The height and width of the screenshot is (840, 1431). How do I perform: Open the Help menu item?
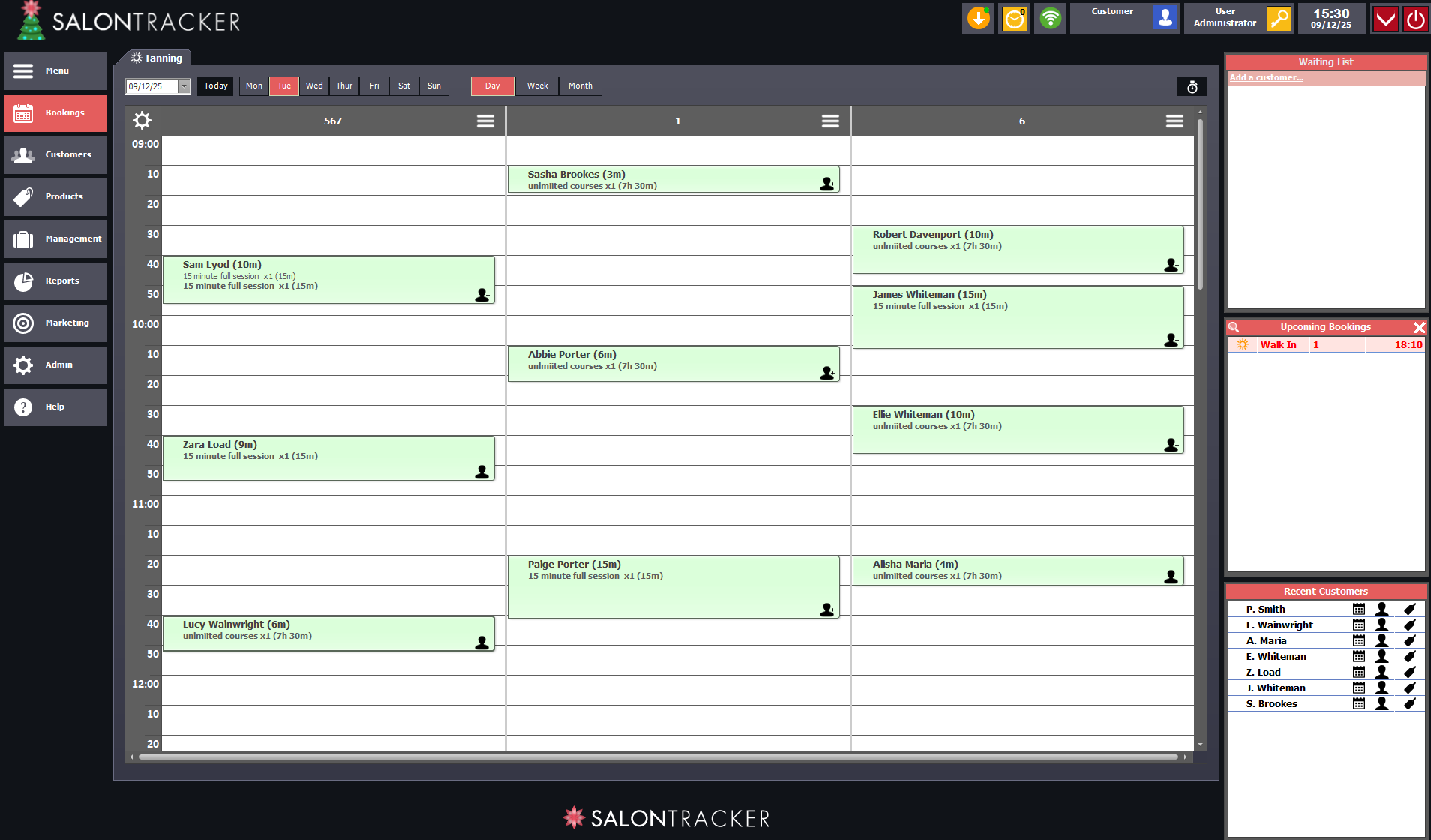click(55, 406)
